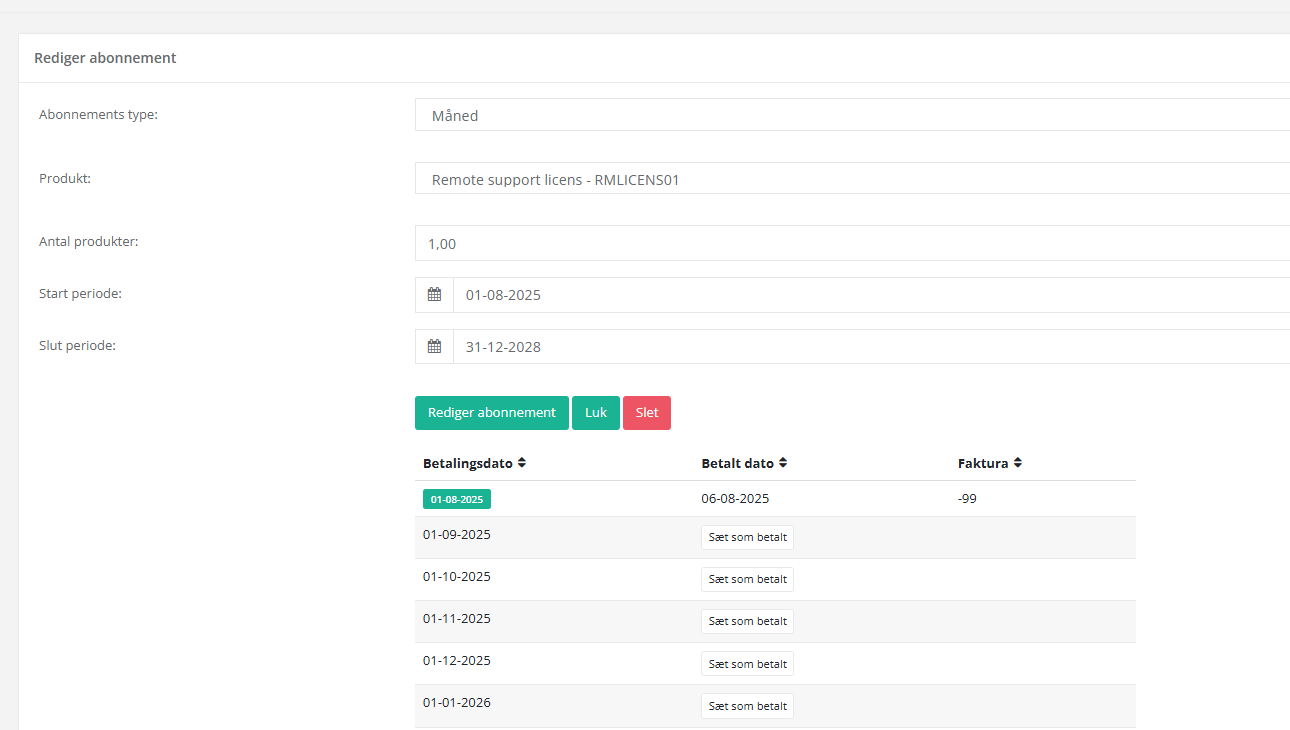Screen dimensions: 1290x730
Task: Click the Antal produkter field
Action: click(852, 243)
